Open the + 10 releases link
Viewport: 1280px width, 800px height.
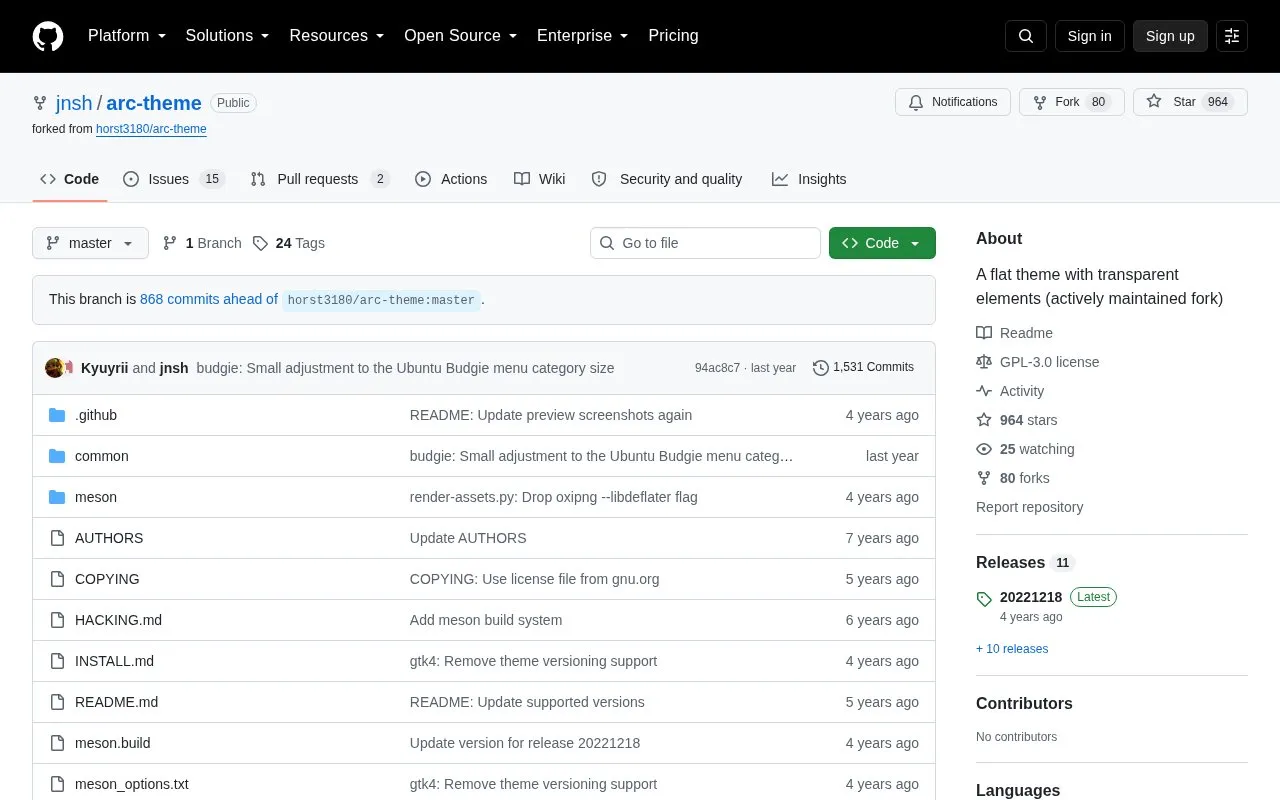pyautogui.click(x=1012, y=649)
